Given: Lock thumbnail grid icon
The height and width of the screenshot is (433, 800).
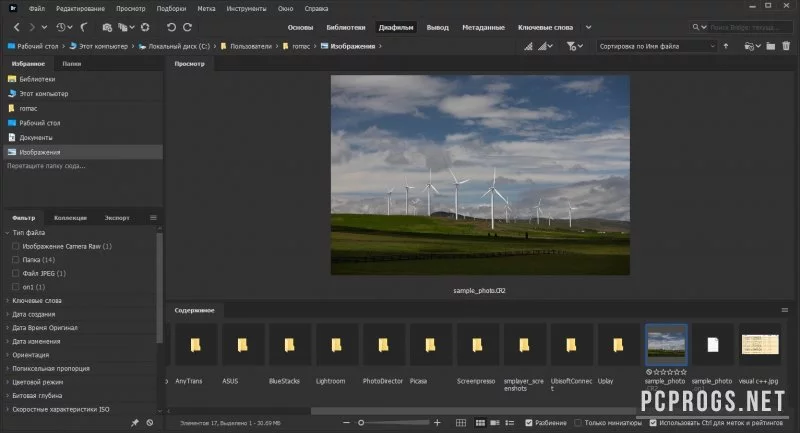Looking at the screenshot, I should click(461, 423).
